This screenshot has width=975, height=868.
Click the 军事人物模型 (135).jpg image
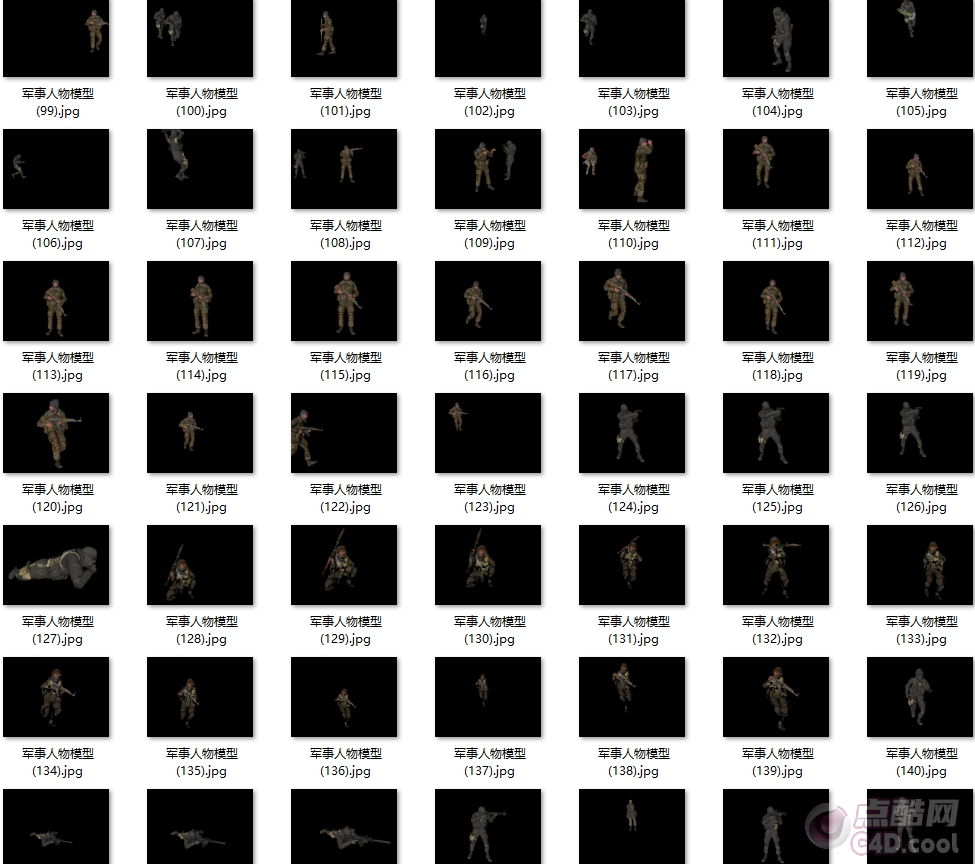200,697
